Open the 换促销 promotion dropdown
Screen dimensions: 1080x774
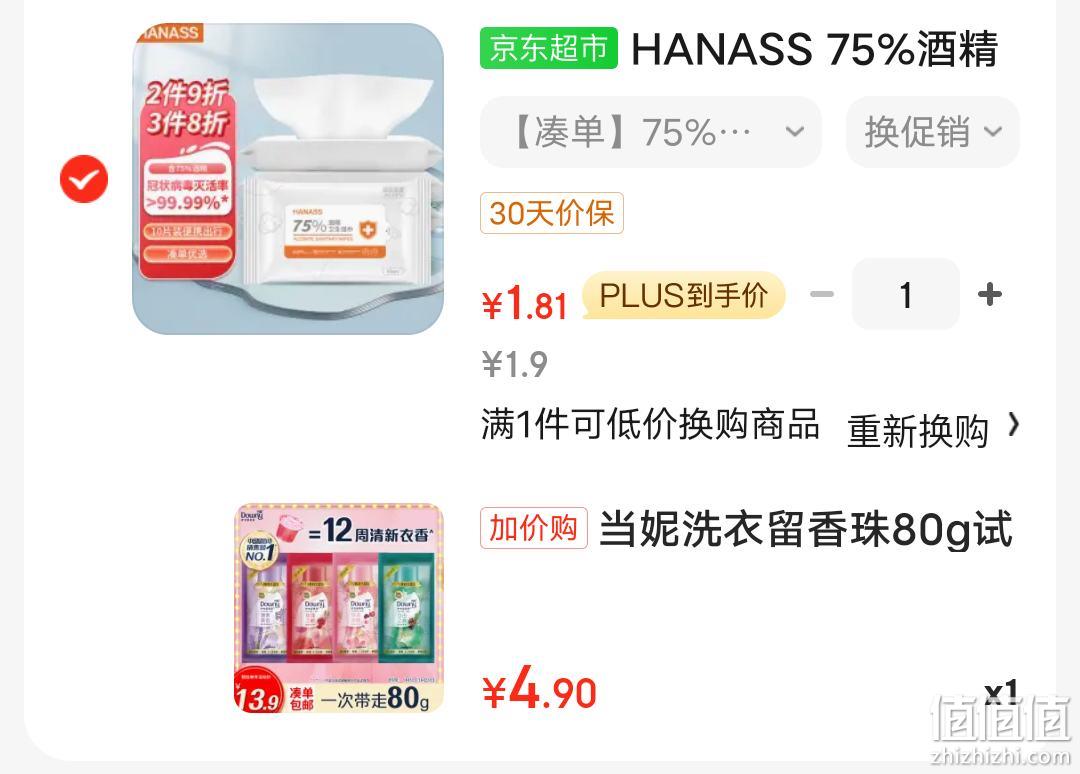(x=933, y=132)
